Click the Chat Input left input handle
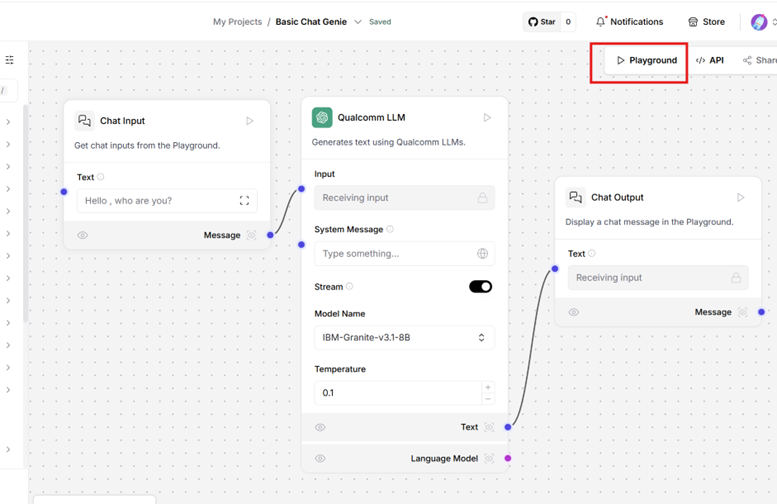Screen dimensions: 777x504 [64, 192]
